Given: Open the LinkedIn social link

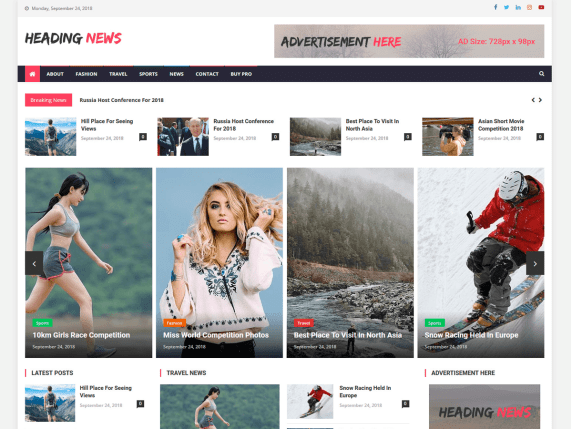Looking at the screenshot, I should pyautogui.click(x=518, y=7).
